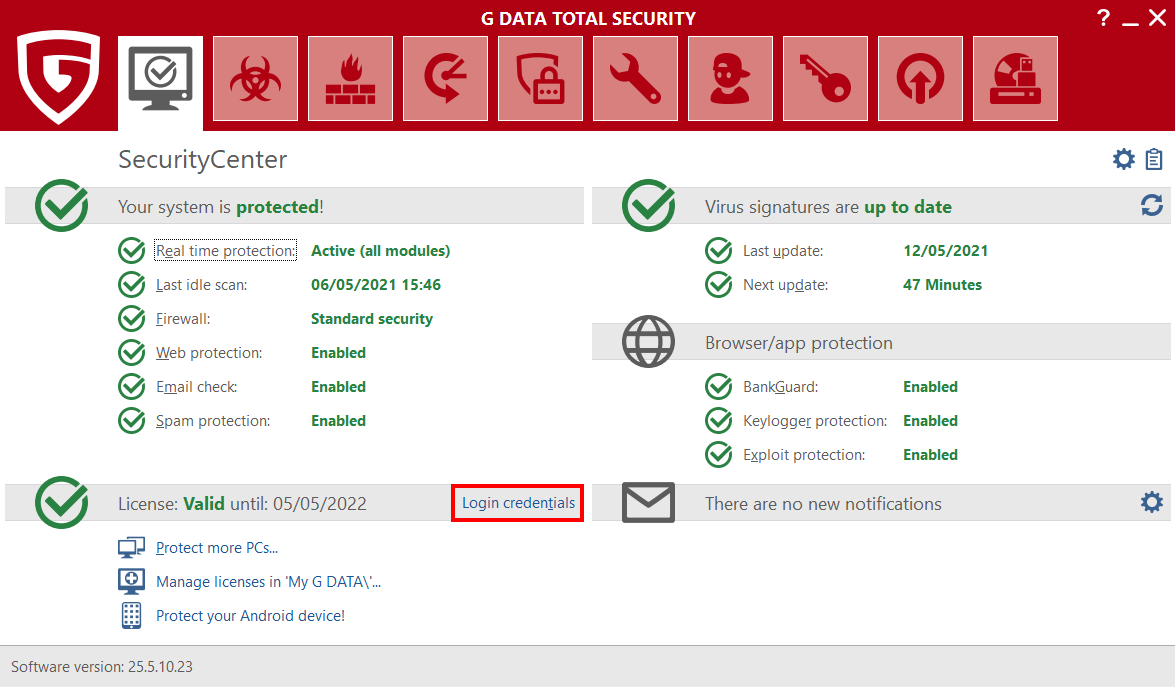The width and height of the screenshot is (1175, 687).
Task: Open the logs clipboard icon
Action: (1154, 159)
